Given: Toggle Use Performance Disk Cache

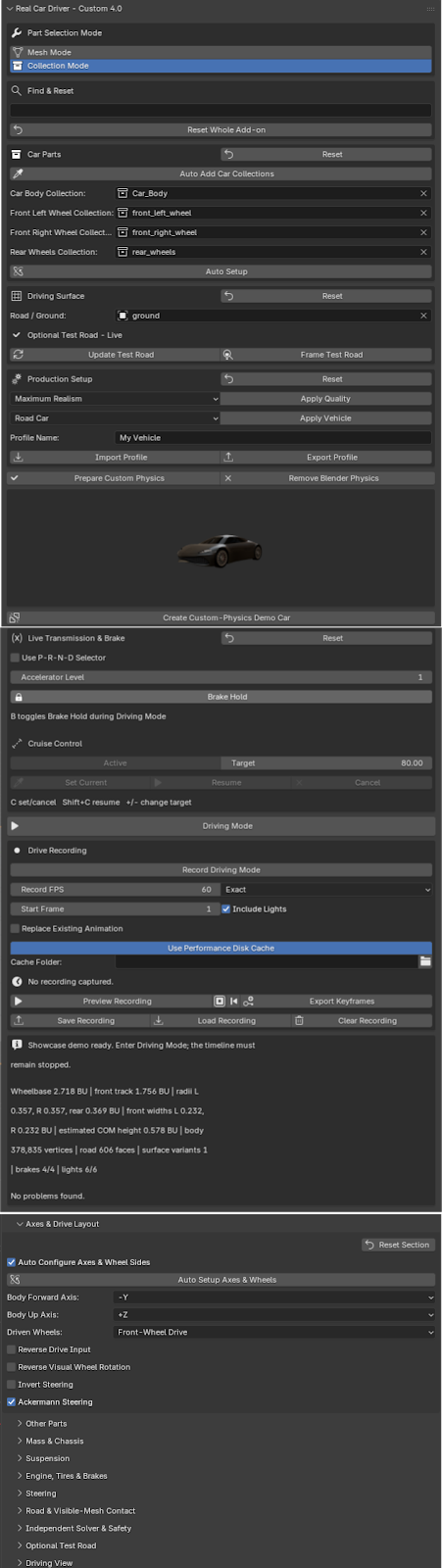Looking at the screenshot, I should coord(221,948).
